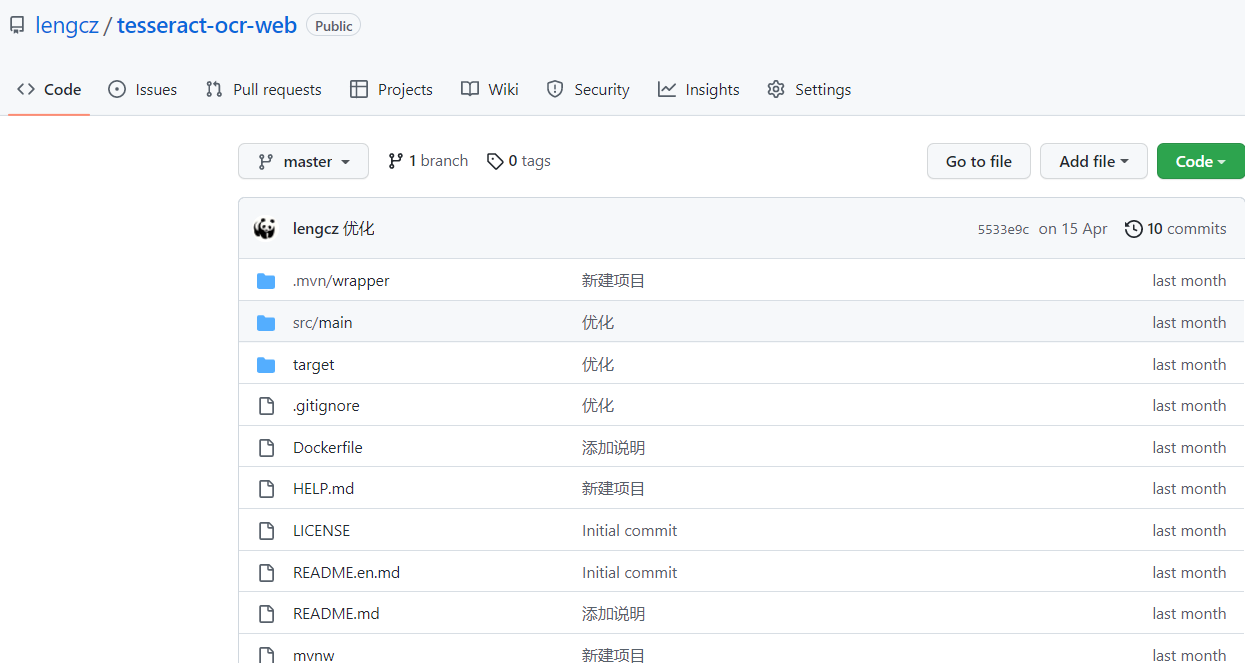The image size is (1245, 663).
Task: Click the file icon next to README.en.md
Action: [266, 573]
